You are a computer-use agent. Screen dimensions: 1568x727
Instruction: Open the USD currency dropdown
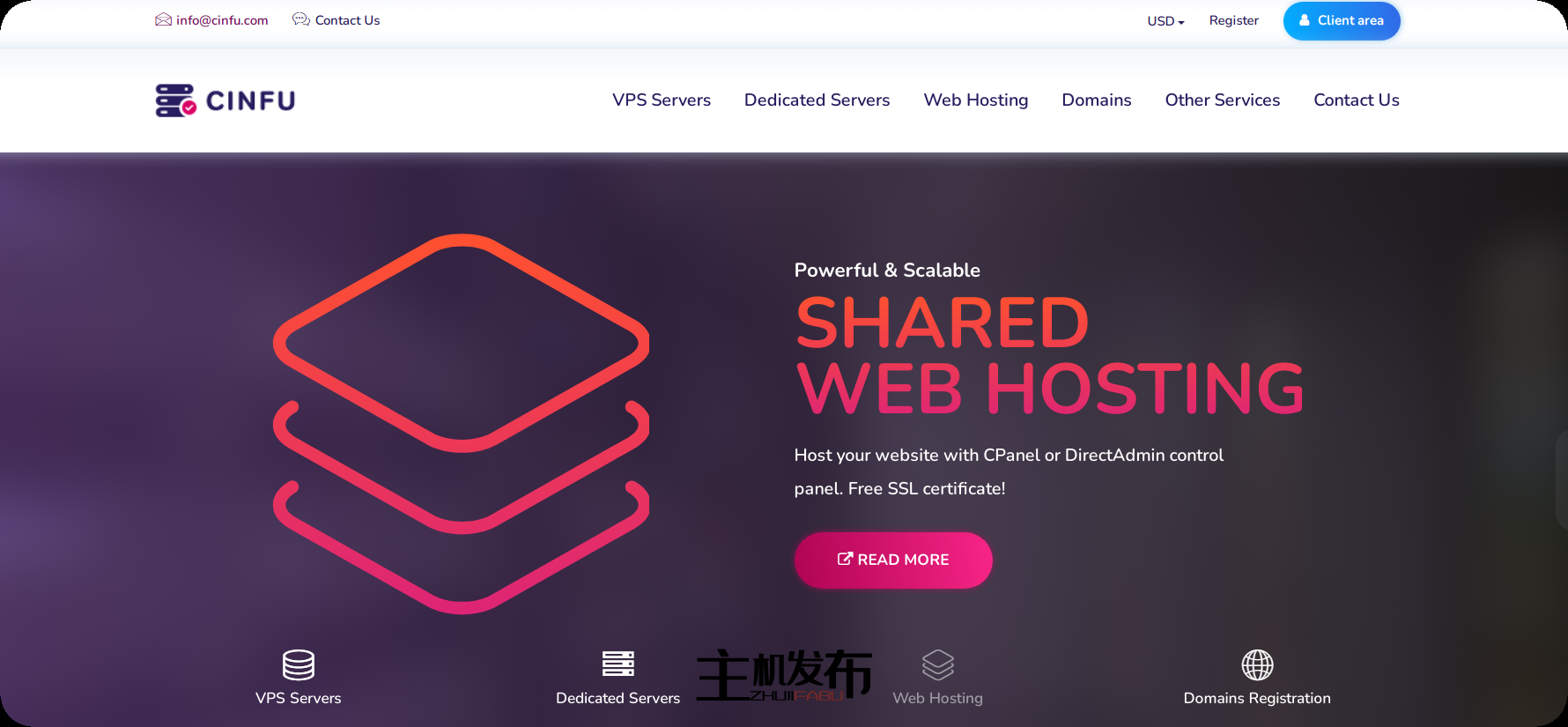pos(1165,20)
